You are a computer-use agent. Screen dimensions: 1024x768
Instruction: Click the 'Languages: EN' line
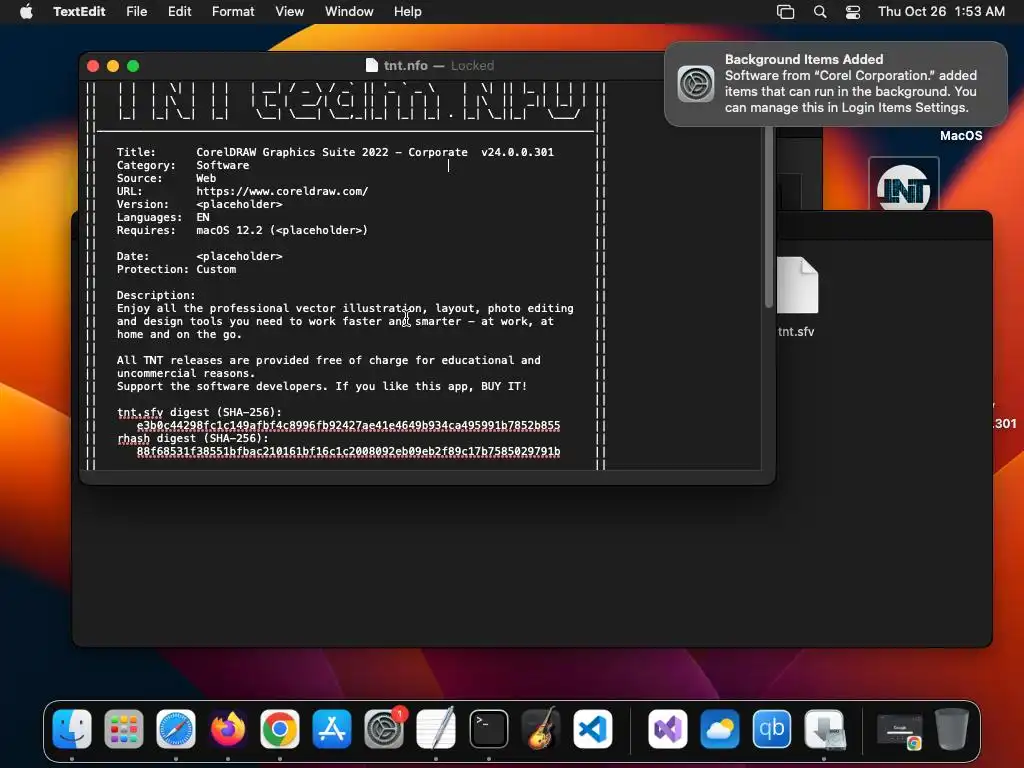click(163, 217)
